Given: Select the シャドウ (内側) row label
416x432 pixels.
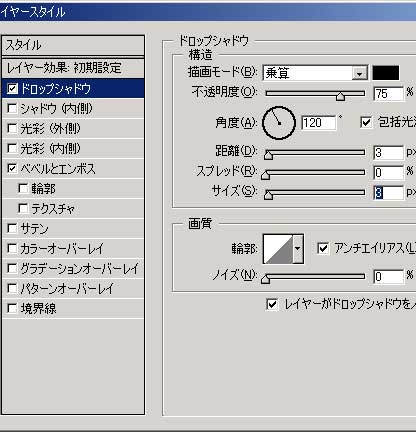Looking at the screenshot, I should pyautogui.click(x=56, y=109).
